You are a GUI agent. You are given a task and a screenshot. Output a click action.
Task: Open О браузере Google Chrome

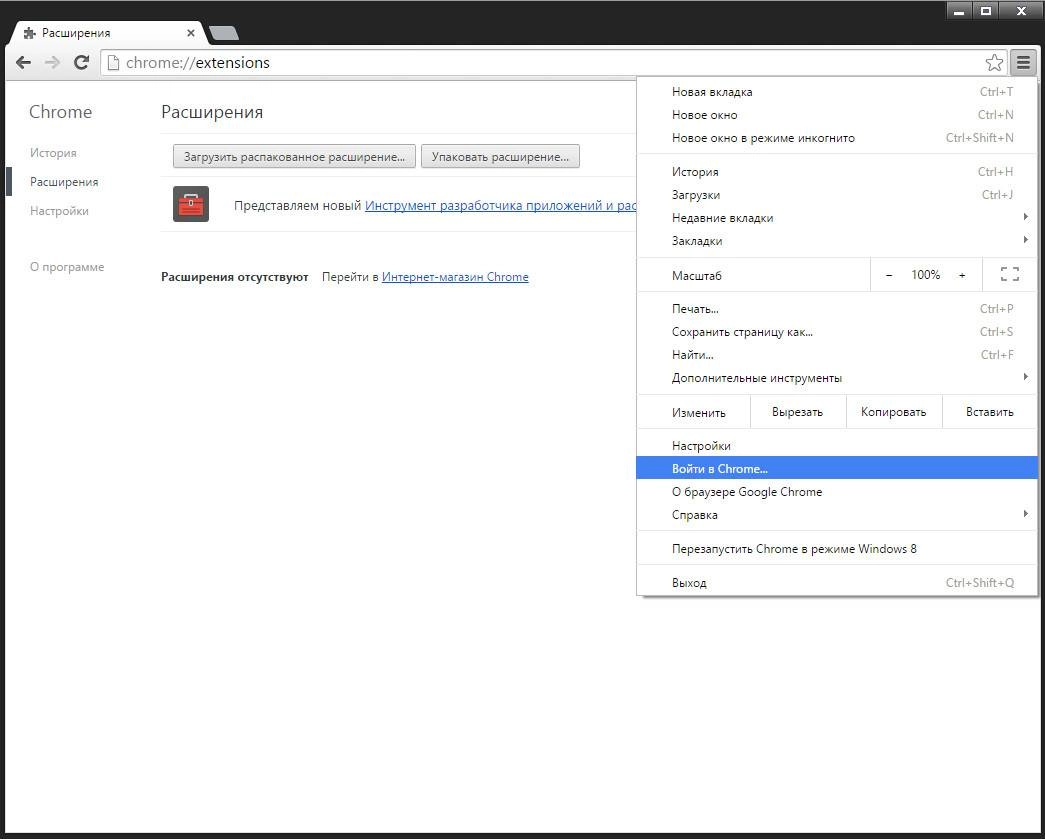837,492
